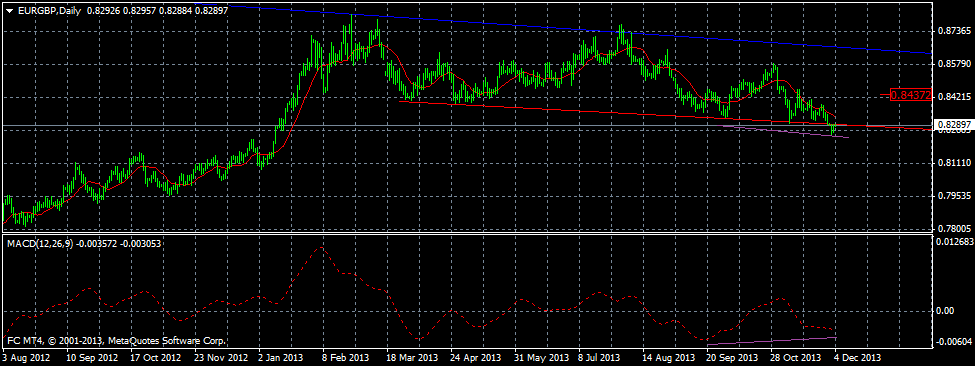The image size is (975, 366).
Task: Click the 0.012683 MACD scale value
Action: click(954, 242)
